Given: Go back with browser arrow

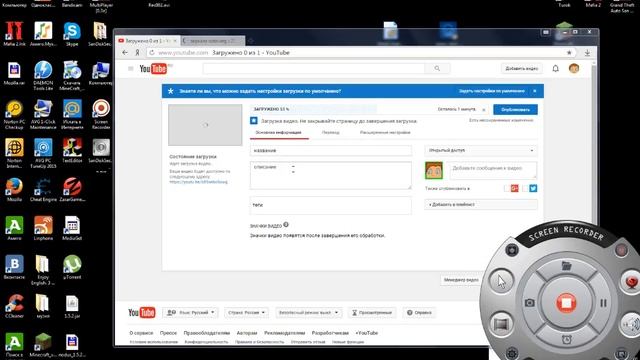Looking at the screenshot, I should click(125, 53).
